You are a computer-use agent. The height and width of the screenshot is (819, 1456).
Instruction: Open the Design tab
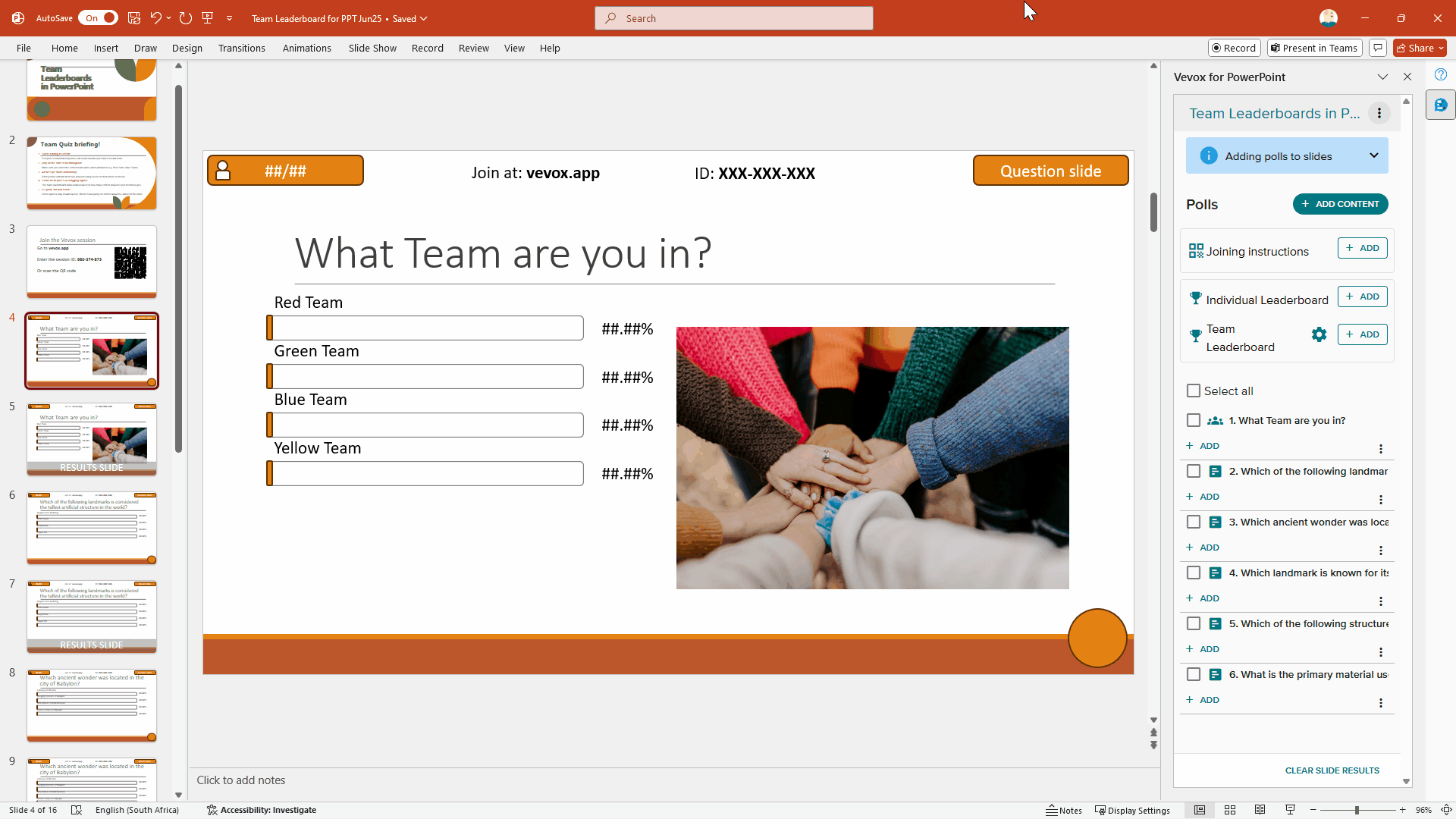(187, 48)
